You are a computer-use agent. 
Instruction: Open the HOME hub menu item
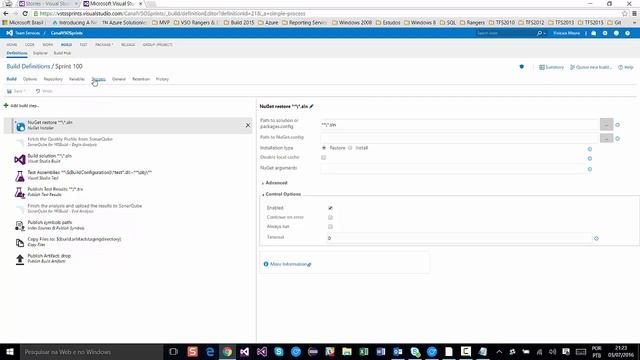[x=12, y=44]
